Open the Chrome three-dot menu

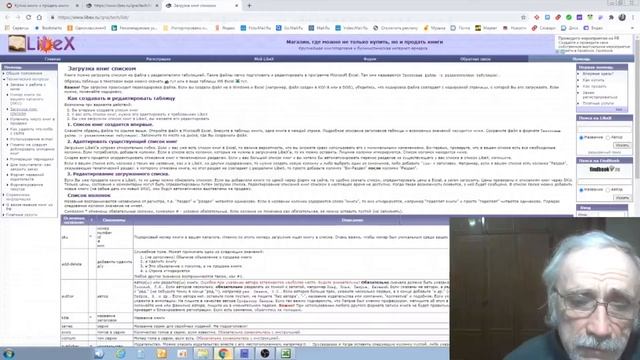(x=633, y=18)
